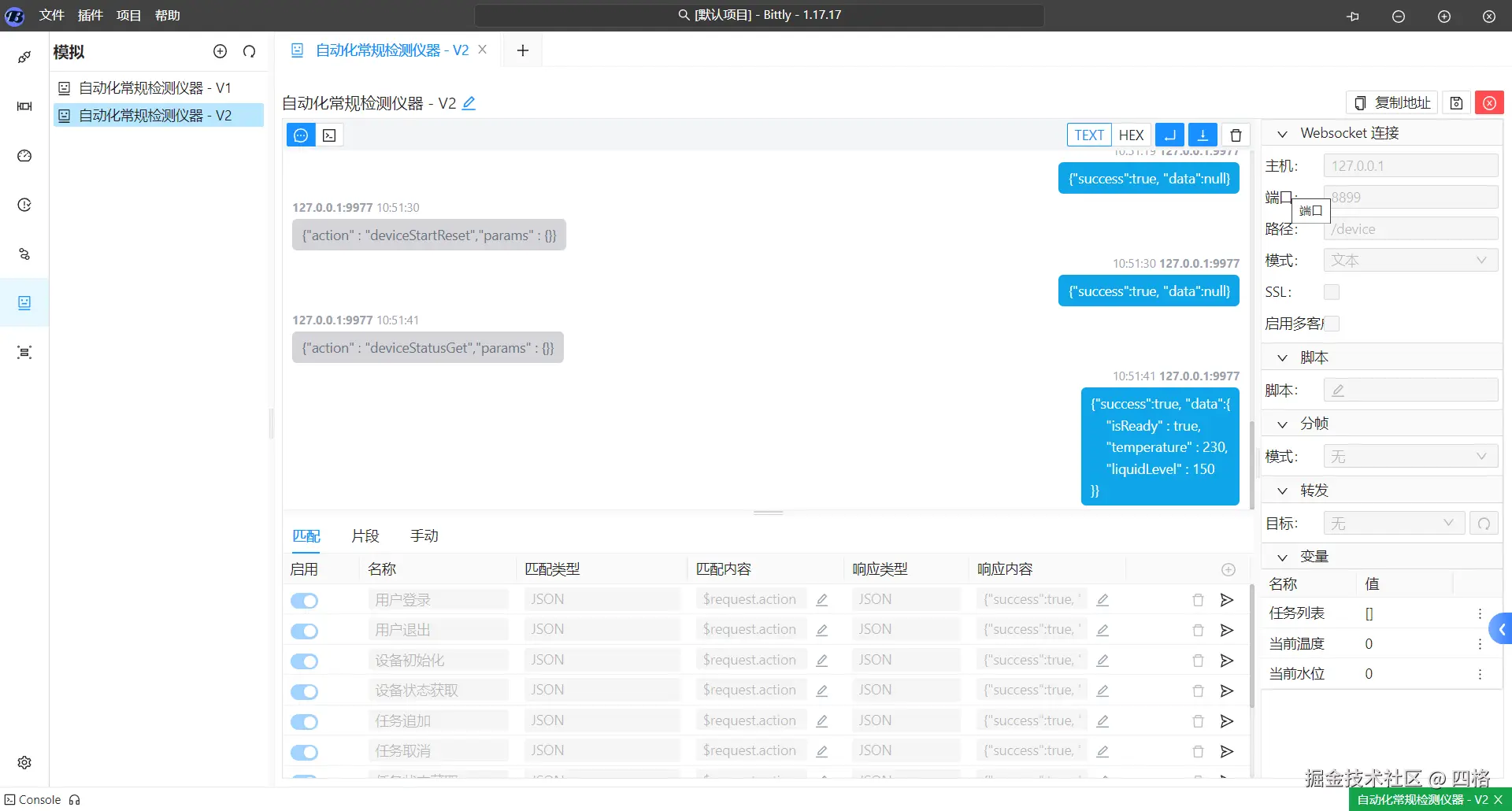Delete the 用户退出 rule
The height and width of the screenshot is (811, 1512).
(x=1198, y=631)
